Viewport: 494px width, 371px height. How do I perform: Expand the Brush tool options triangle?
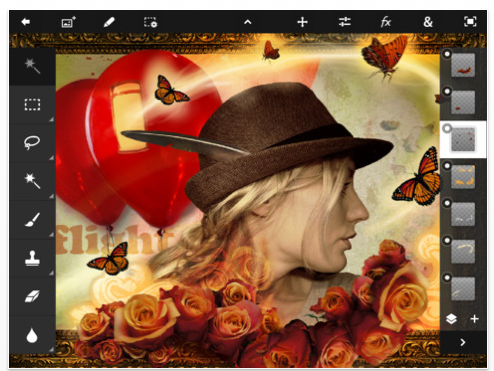click(x=51, y=234)
